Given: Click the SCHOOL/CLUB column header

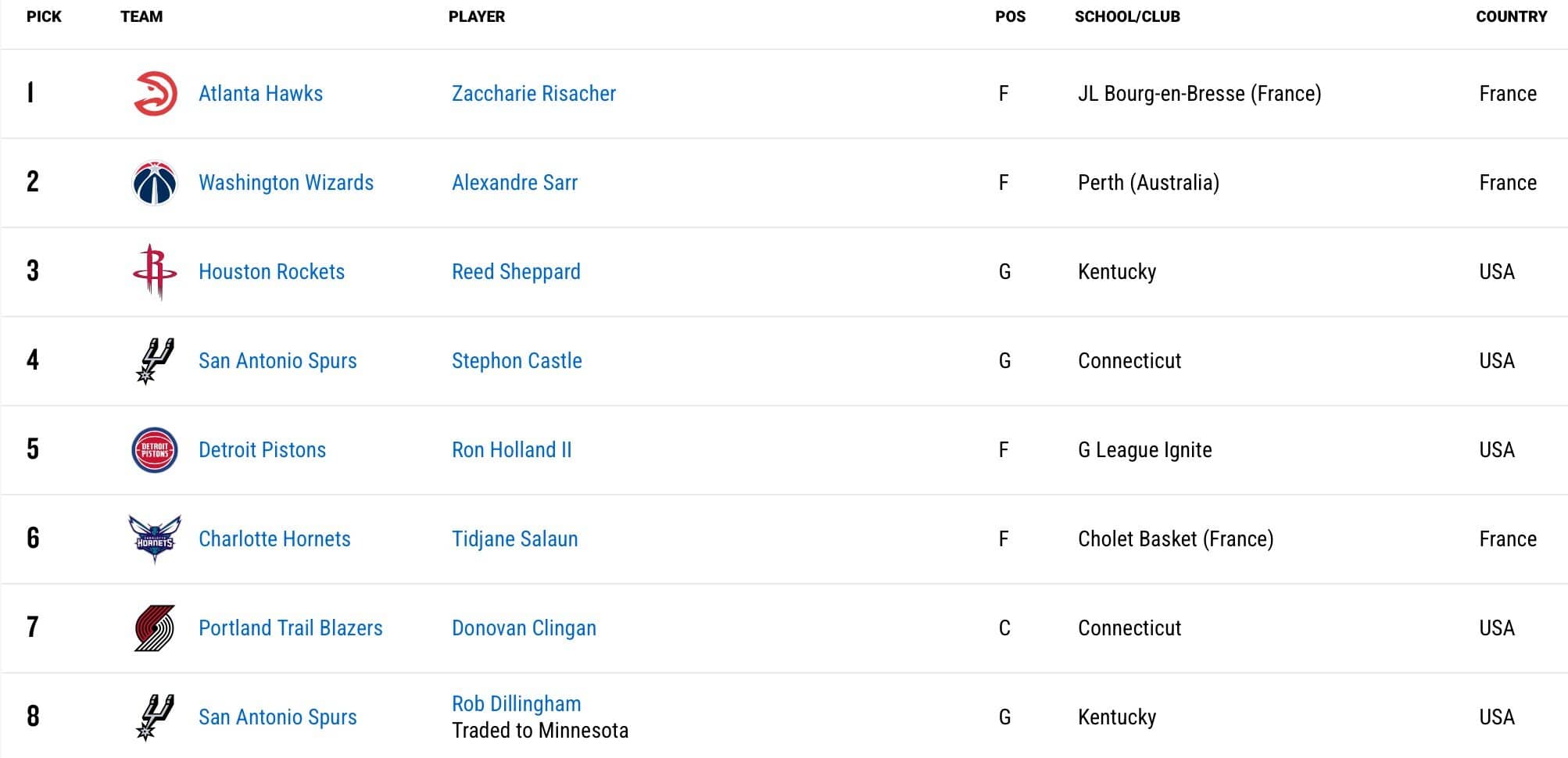Looking at the screenshot, I should tap(1127, 16).
